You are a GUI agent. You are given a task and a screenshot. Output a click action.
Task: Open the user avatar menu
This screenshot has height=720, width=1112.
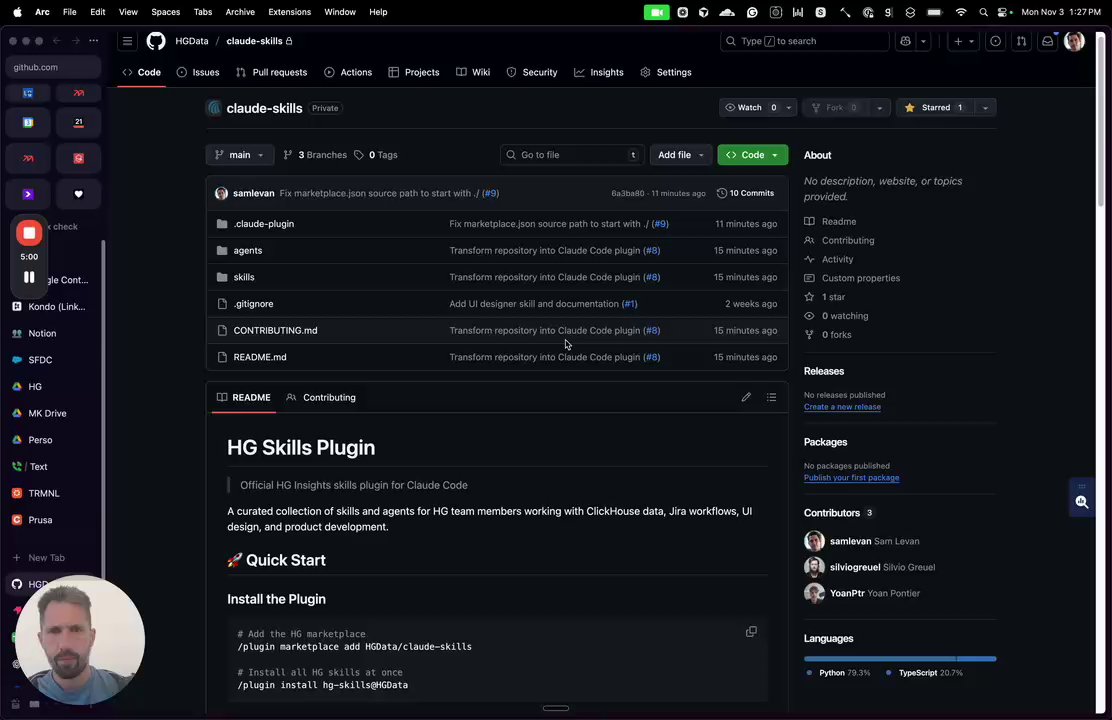point(1074,41)
